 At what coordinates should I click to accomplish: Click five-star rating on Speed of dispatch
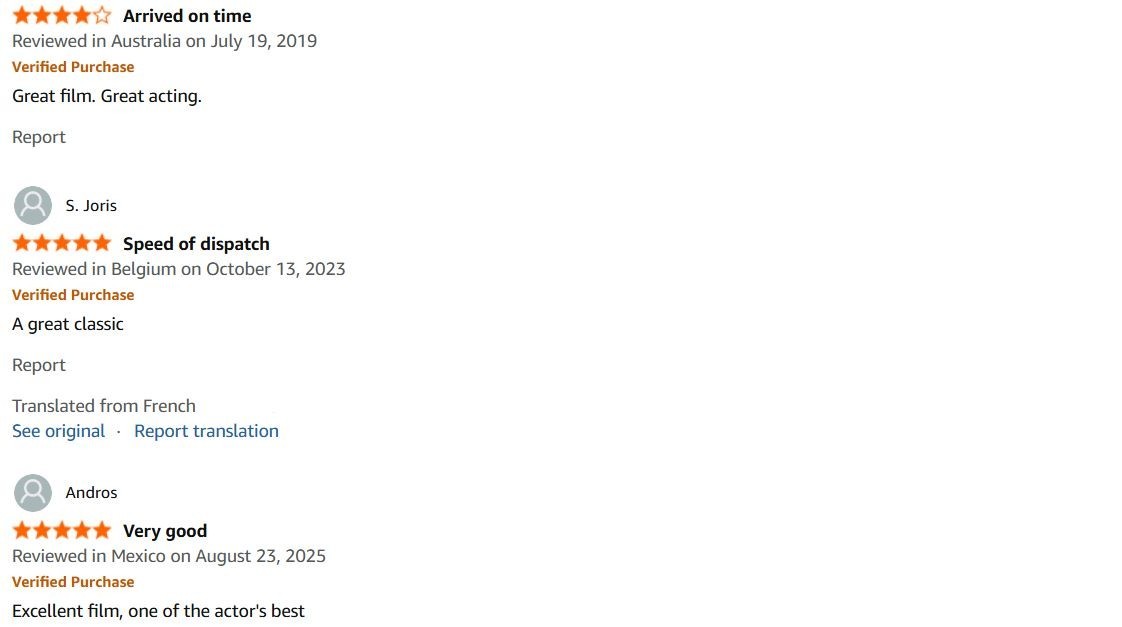(x=62, y=244)
